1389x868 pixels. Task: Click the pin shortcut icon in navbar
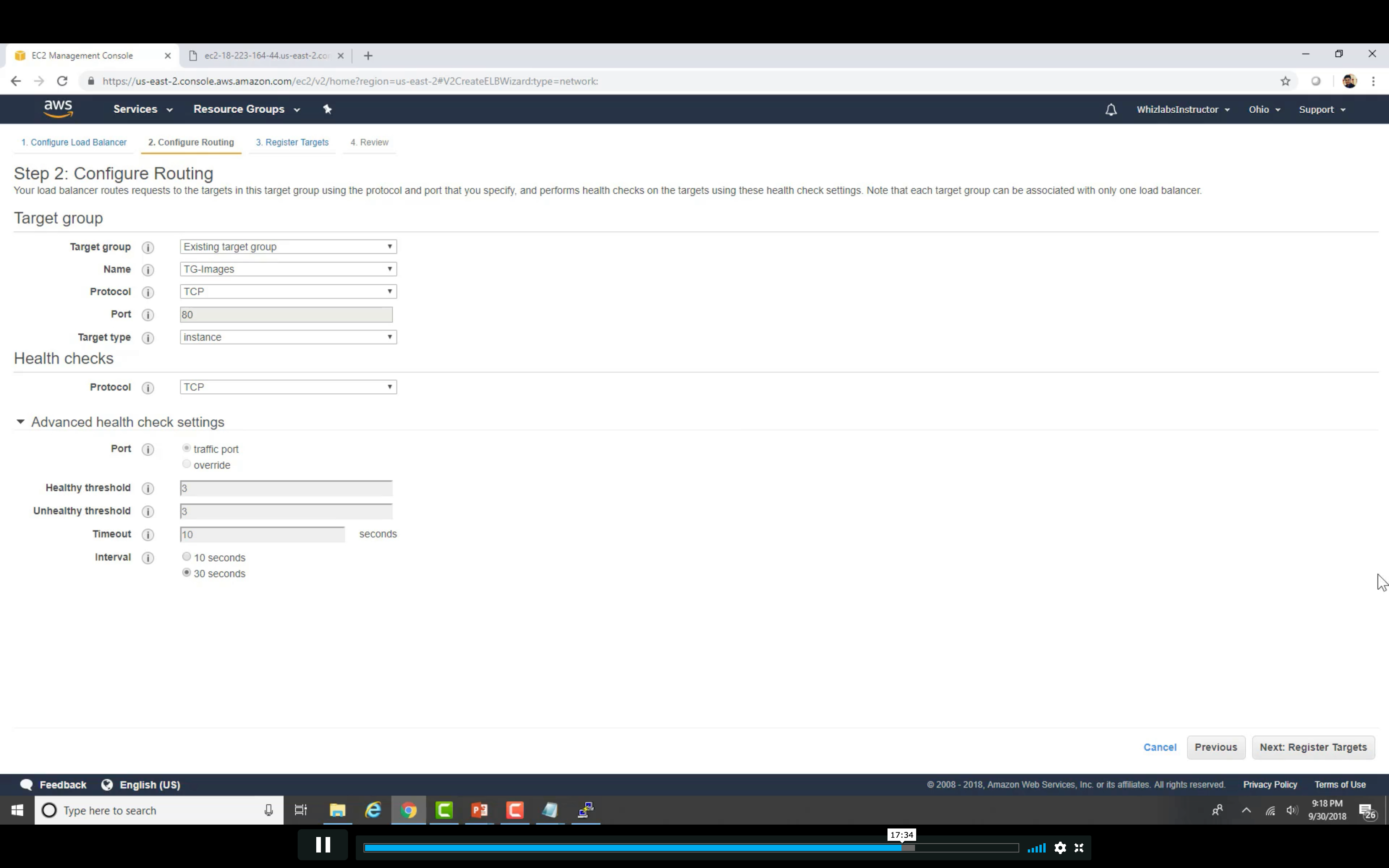pos(327,109)
